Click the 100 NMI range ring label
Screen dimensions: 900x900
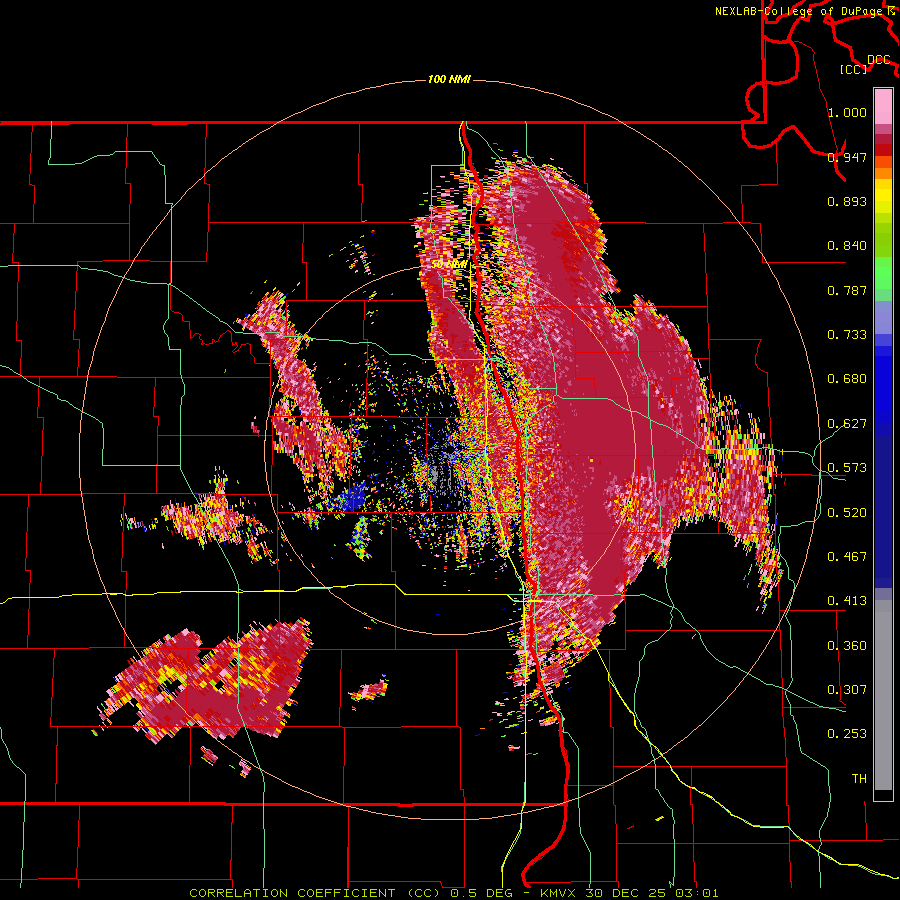(x=449, y=79)
